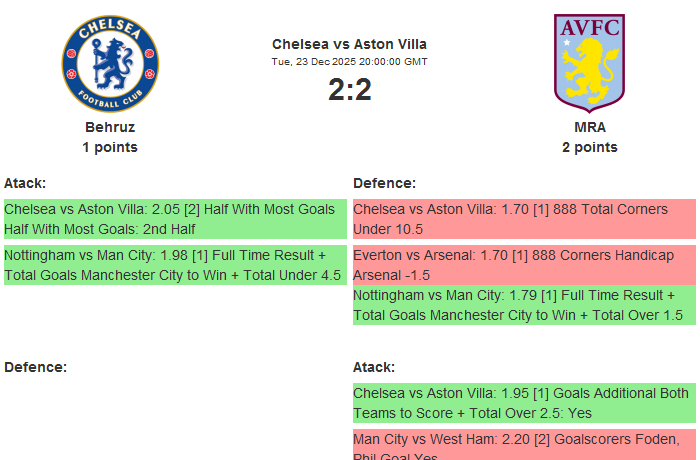
Task: Click the Chelsea Football Club crest
Action: click(x=110, y=63)
